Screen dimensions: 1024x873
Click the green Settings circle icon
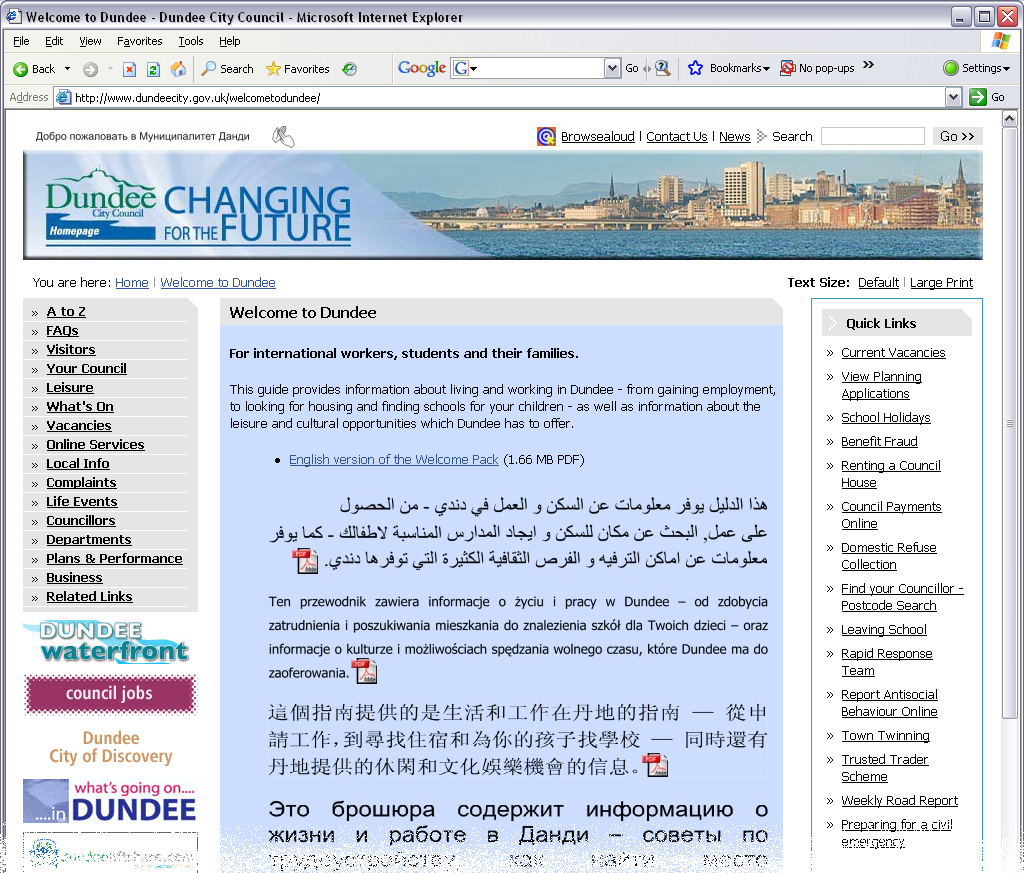coord(951,68)
